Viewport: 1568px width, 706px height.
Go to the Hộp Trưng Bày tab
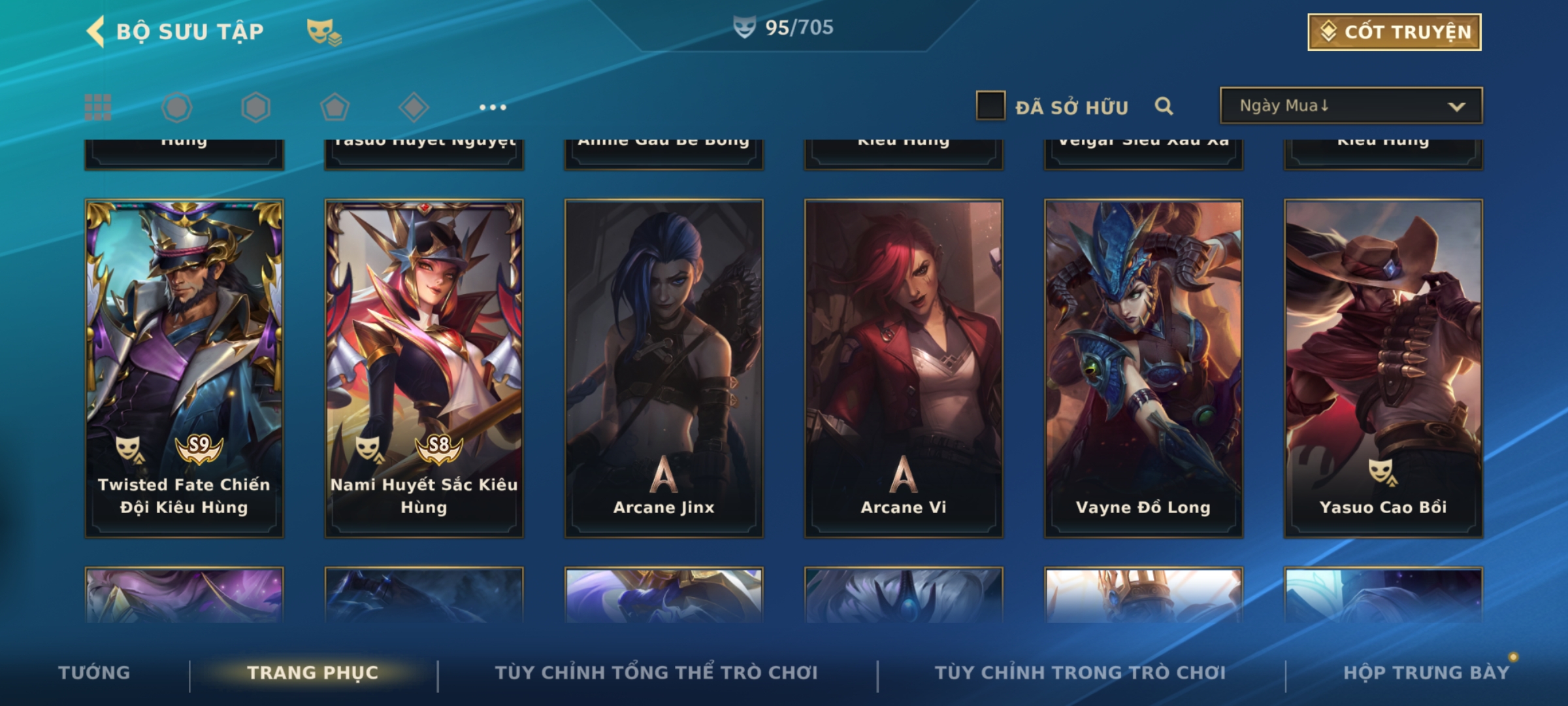pyautogui.click(x=1426, y=672)
